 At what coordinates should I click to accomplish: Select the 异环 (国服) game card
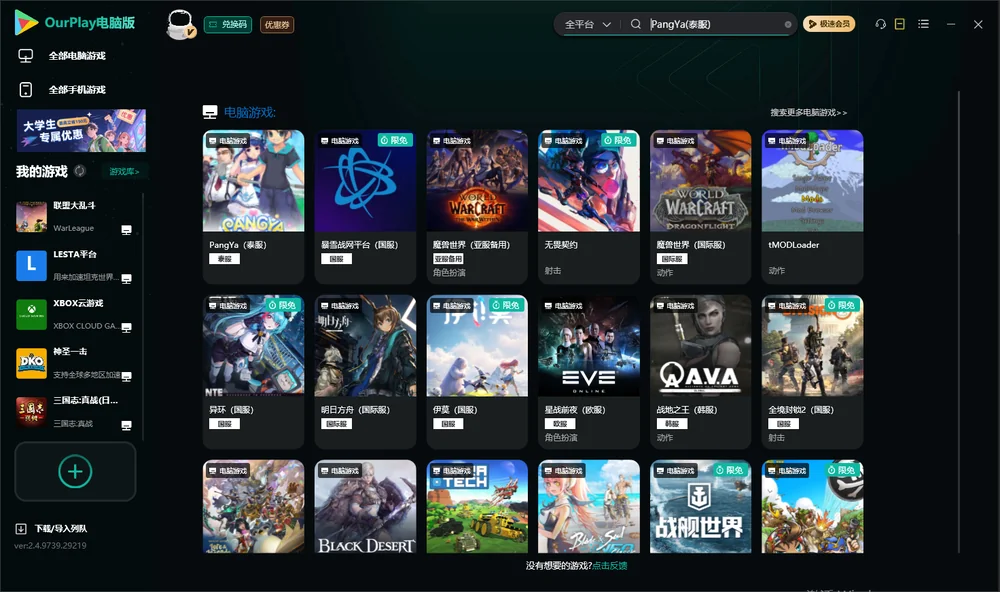click(x=253, y=372)
